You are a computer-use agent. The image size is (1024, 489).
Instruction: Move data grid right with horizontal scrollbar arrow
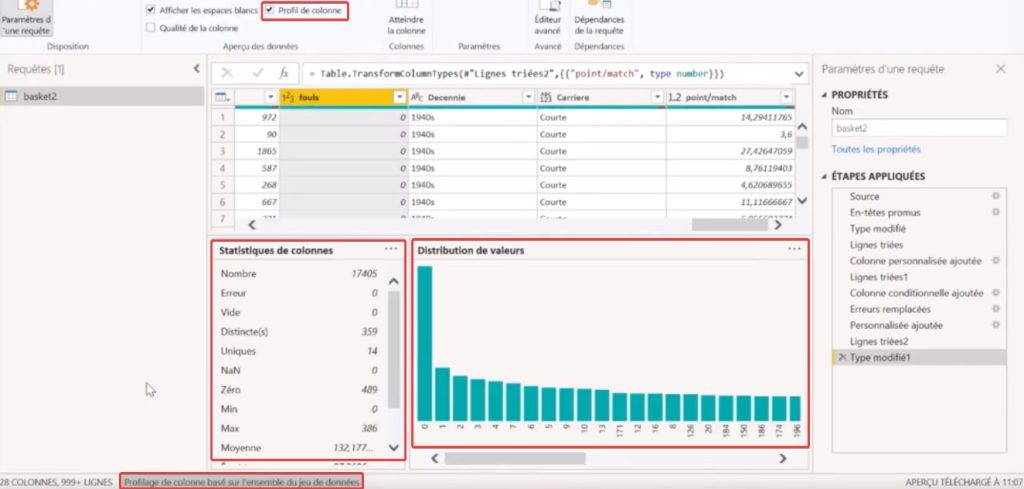pos(778,225)
